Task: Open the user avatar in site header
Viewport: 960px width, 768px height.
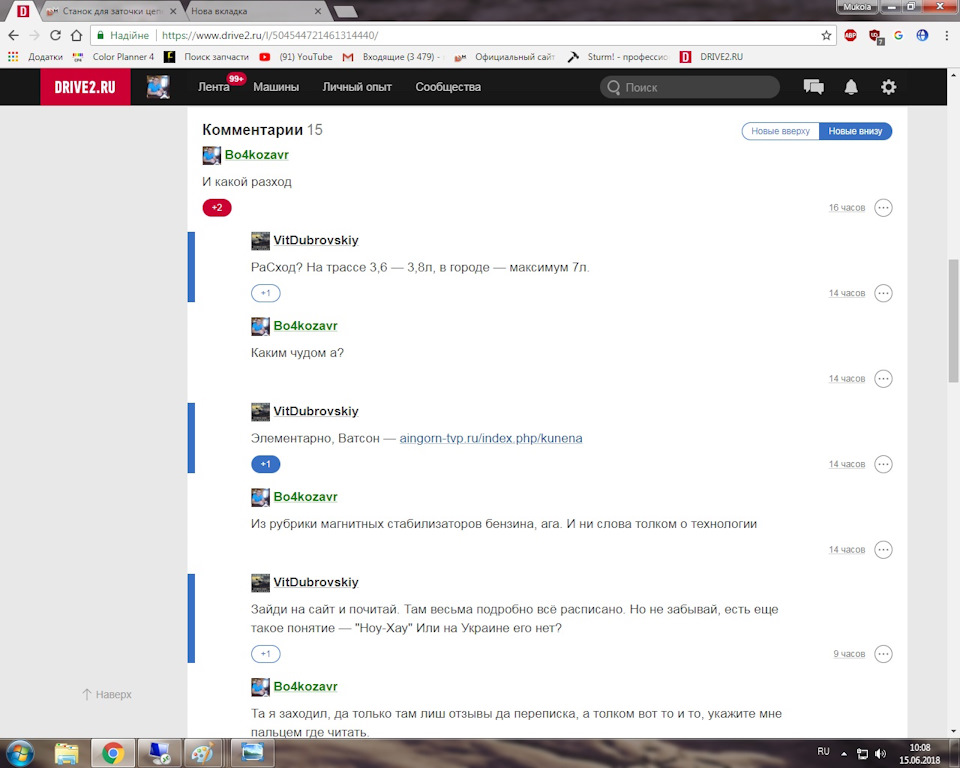Action: point(158,87)
